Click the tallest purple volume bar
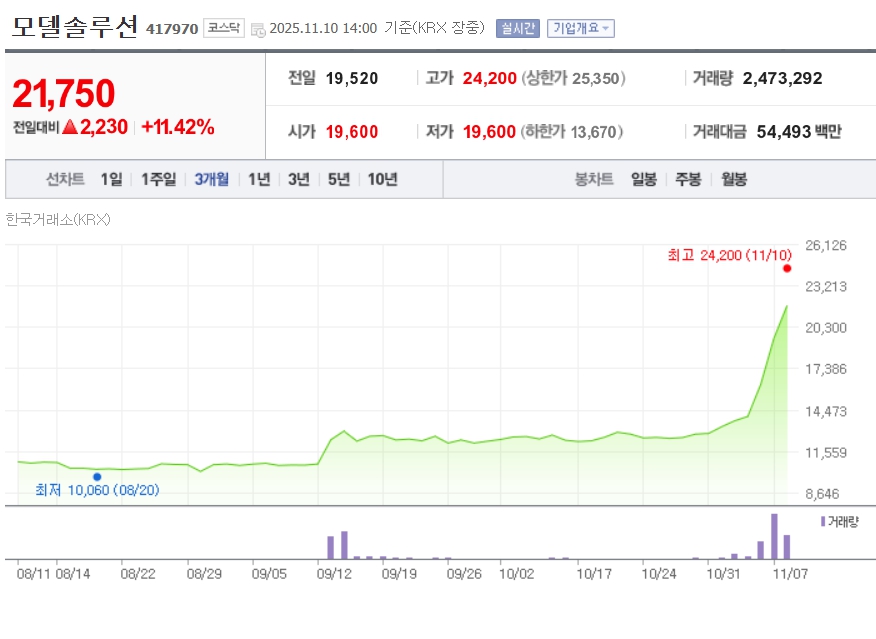 tap(774, 537)
